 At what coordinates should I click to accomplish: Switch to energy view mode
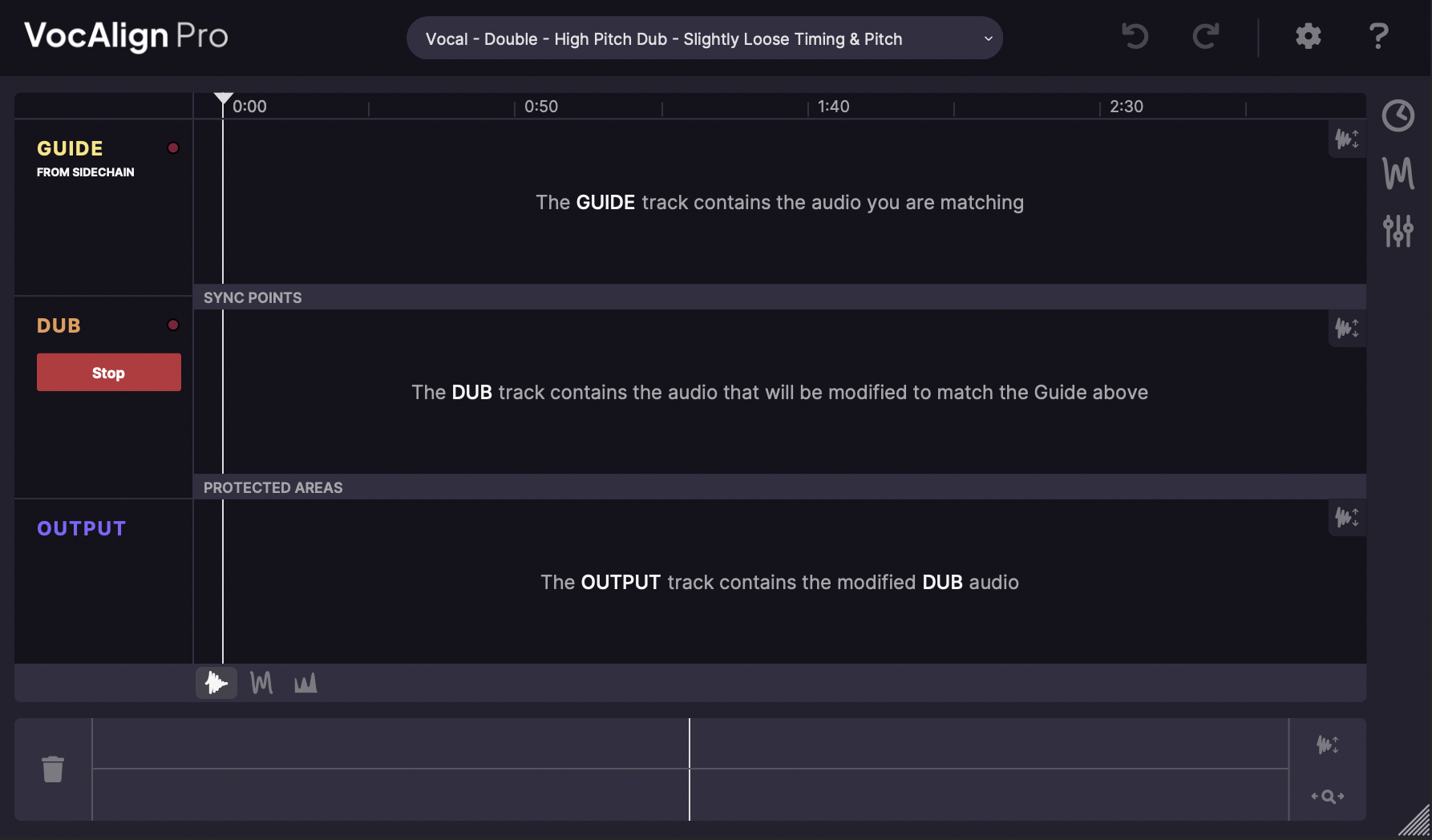point(305,683)
